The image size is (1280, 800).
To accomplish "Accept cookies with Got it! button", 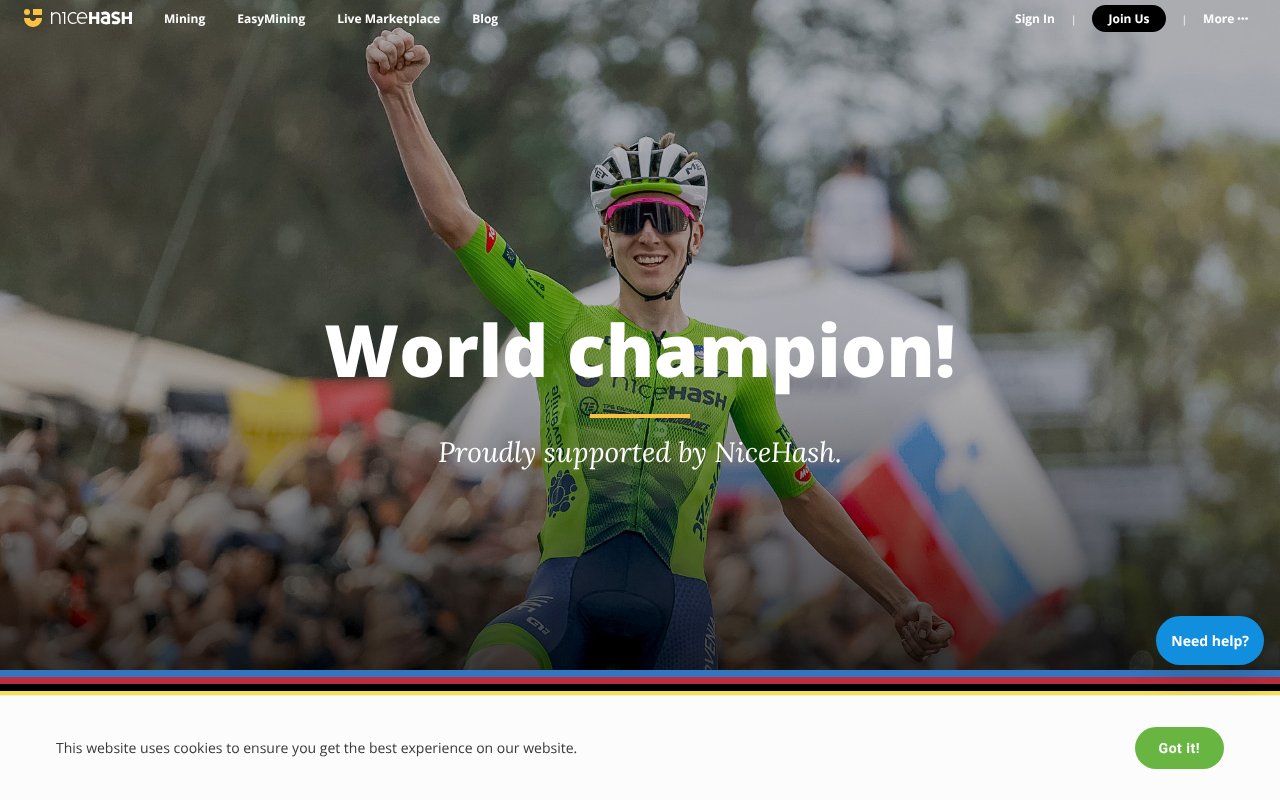I will [x=1179, y=748].
